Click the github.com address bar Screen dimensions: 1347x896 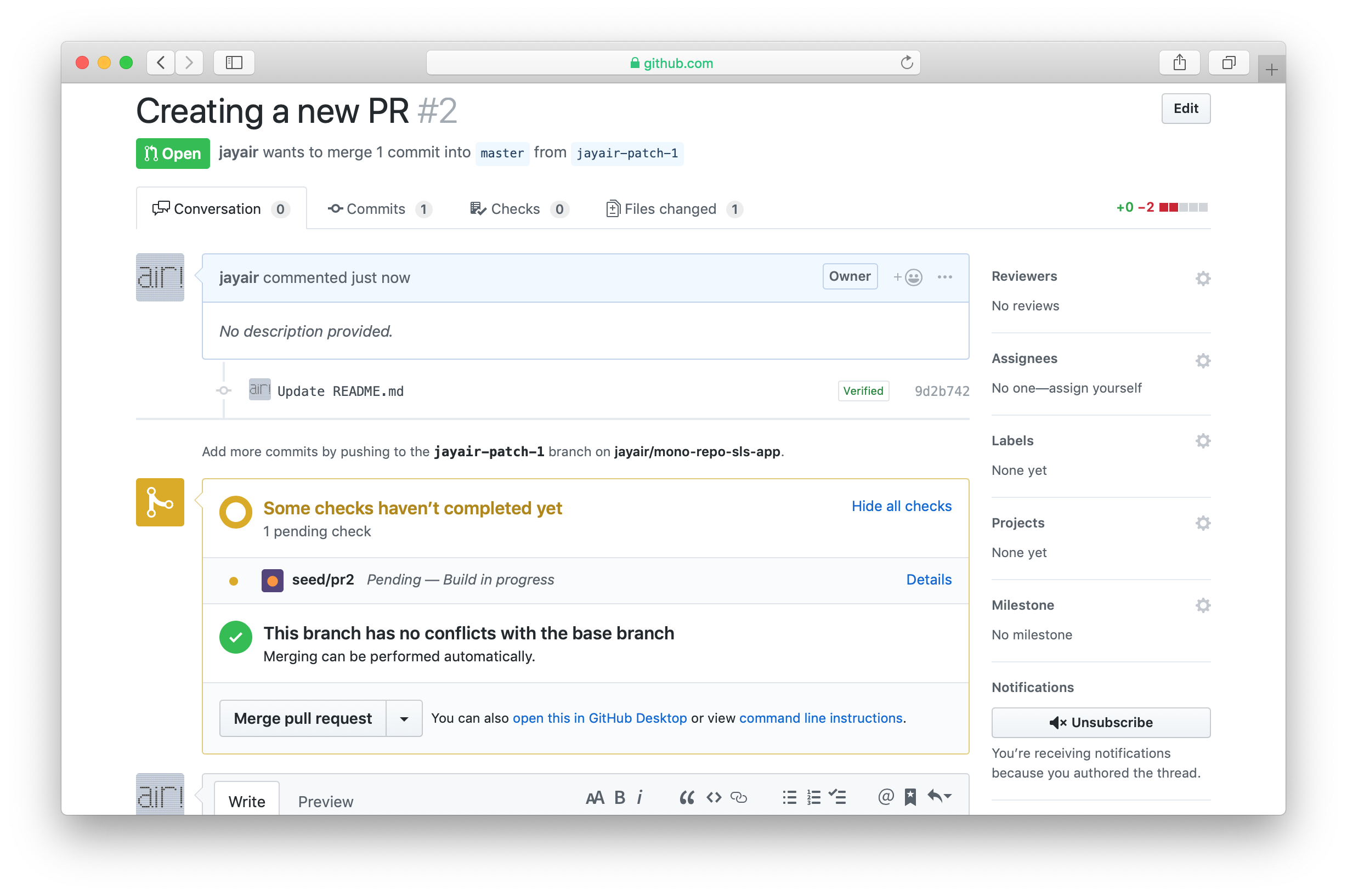pyautogui.click(x=672, y=63)
